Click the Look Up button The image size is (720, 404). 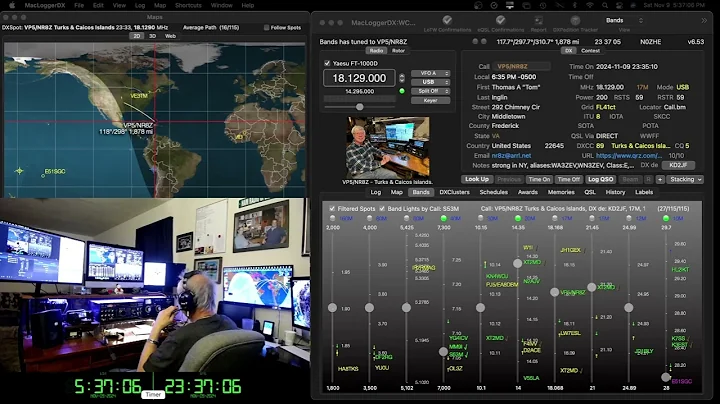click(x=477, y=180)
